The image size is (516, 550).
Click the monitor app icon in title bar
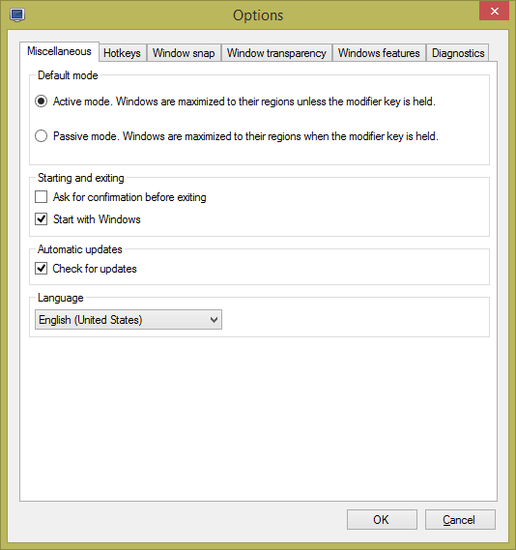coord(17,15)
